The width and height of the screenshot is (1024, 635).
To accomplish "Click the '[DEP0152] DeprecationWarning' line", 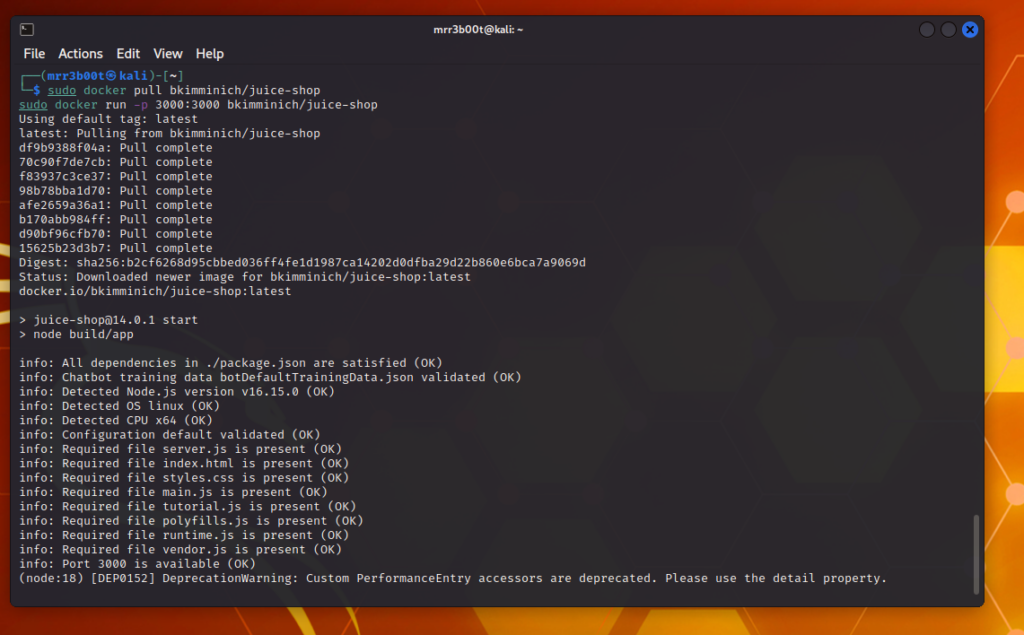I will [453, 579].
